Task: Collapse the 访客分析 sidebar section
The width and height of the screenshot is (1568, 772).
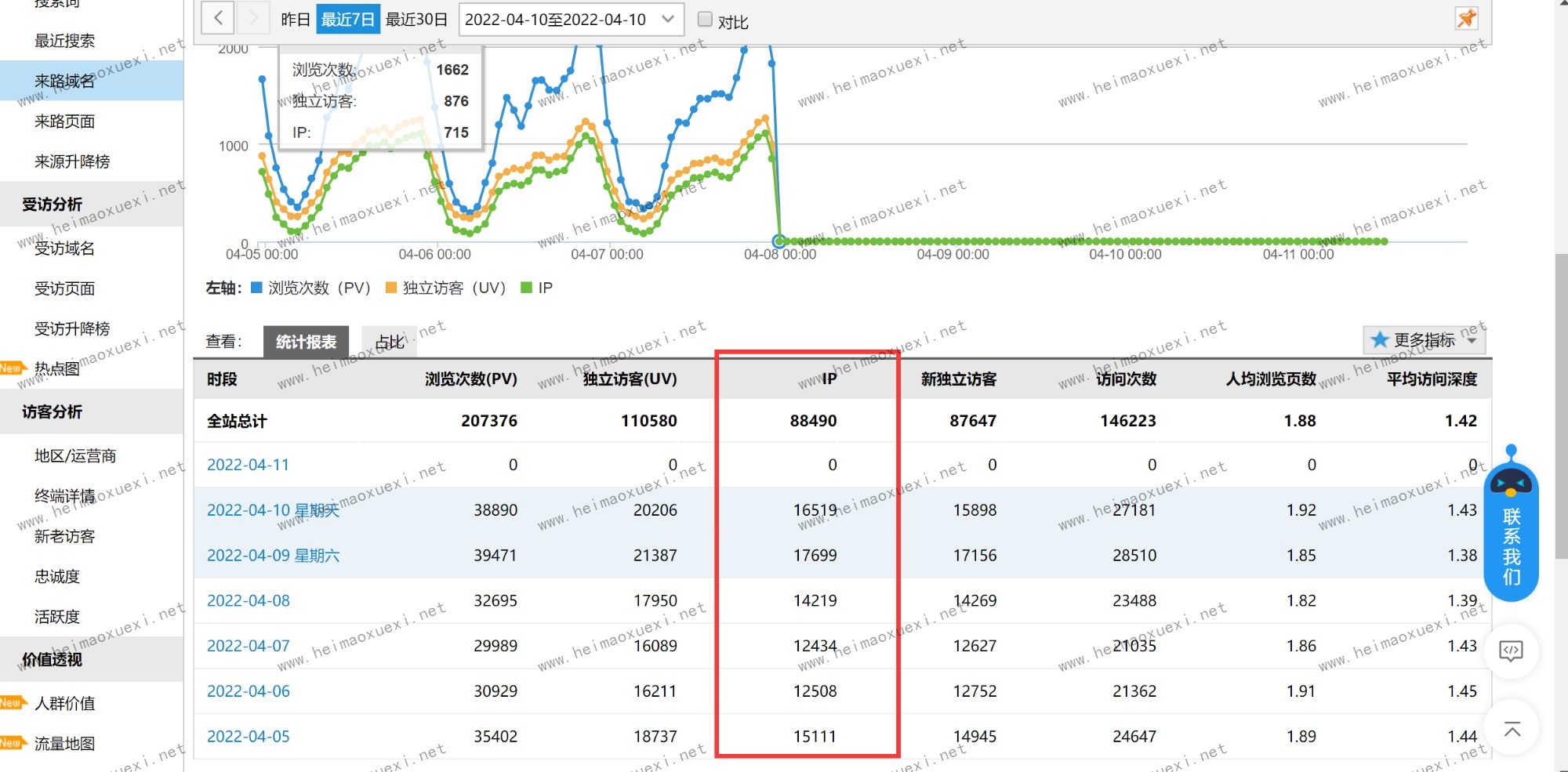Action: (x=52, y=411)
